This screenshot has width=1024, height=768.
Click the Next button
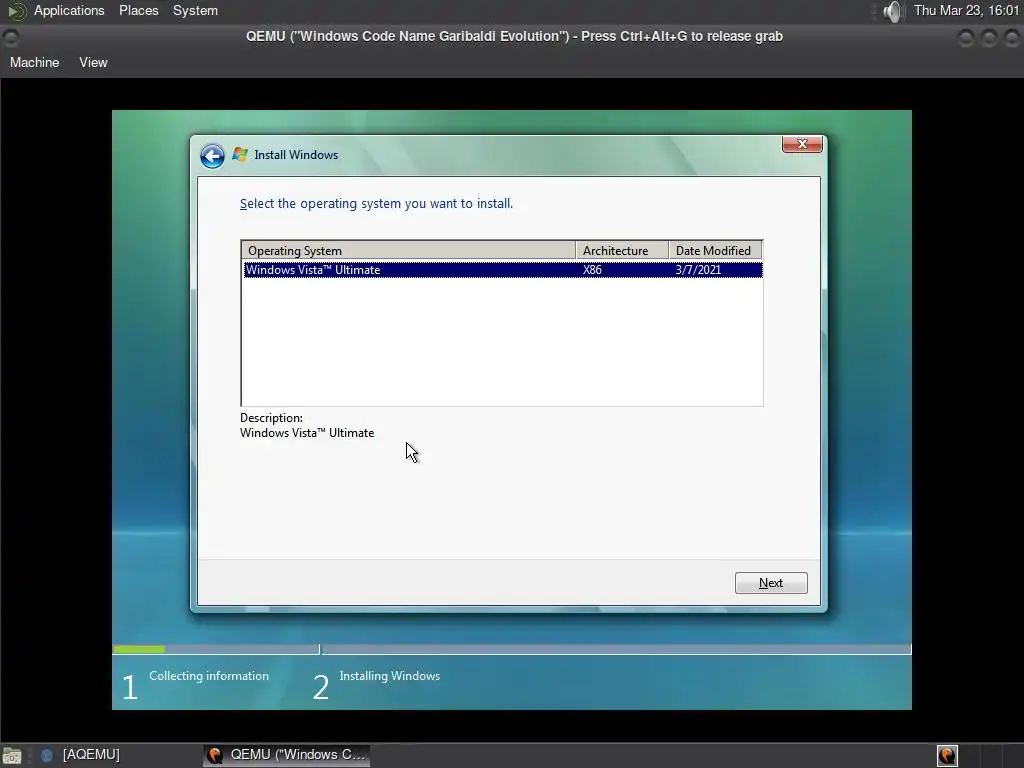coord(771,583)
